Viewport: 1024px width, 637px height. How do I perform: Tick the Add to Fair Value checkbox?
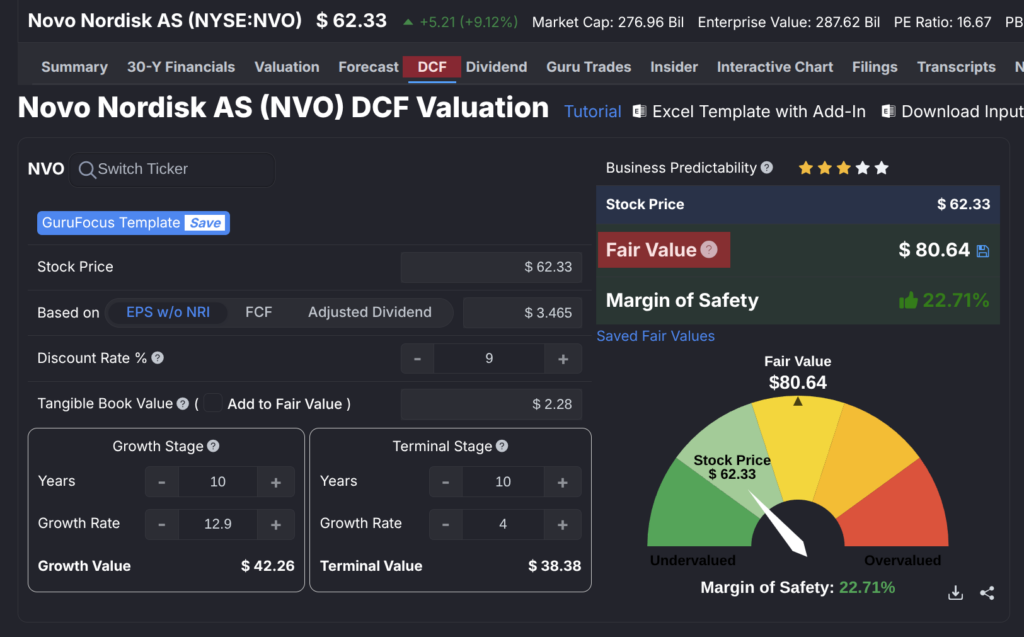tap(213, 404)
